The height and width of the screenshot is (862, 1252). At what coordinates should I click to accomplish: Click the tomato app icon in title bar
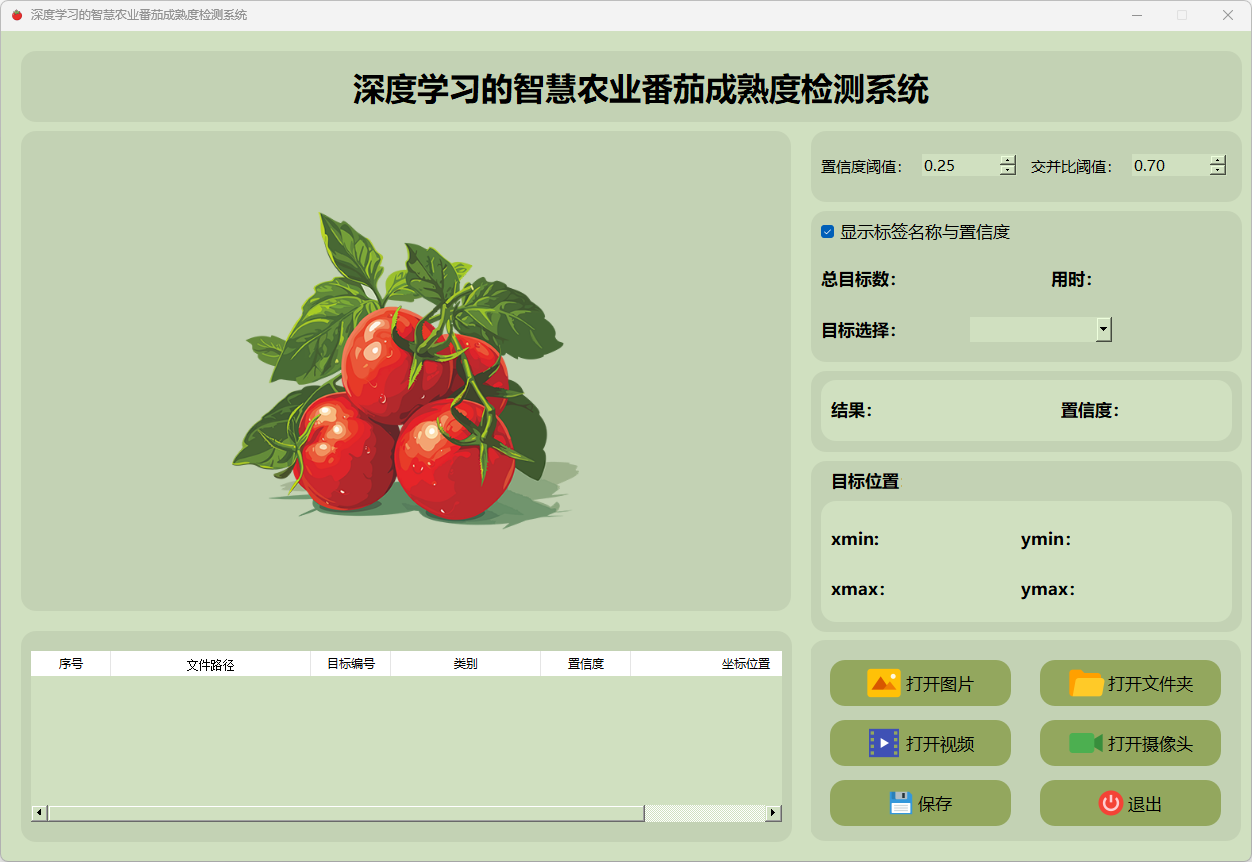16,15
